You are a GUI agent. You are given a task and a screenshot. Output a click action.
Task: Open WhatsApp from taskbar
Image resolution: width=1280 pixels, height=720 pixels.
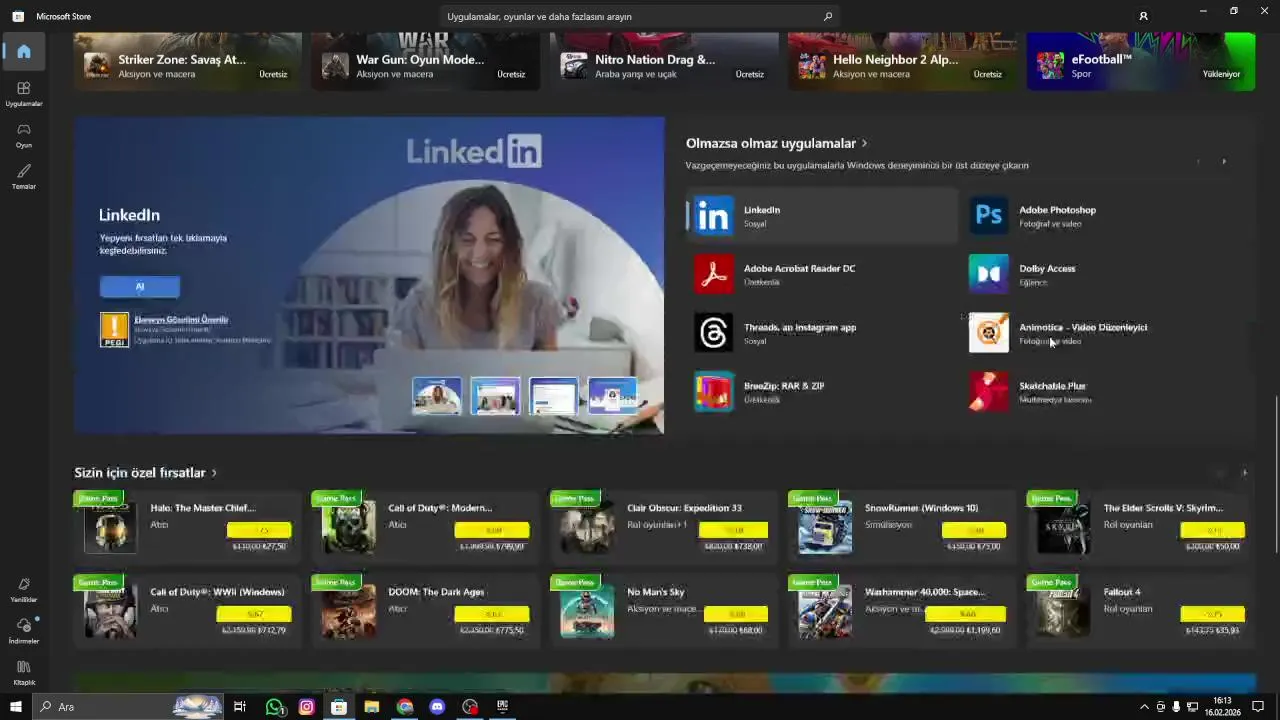coord(274,707)
